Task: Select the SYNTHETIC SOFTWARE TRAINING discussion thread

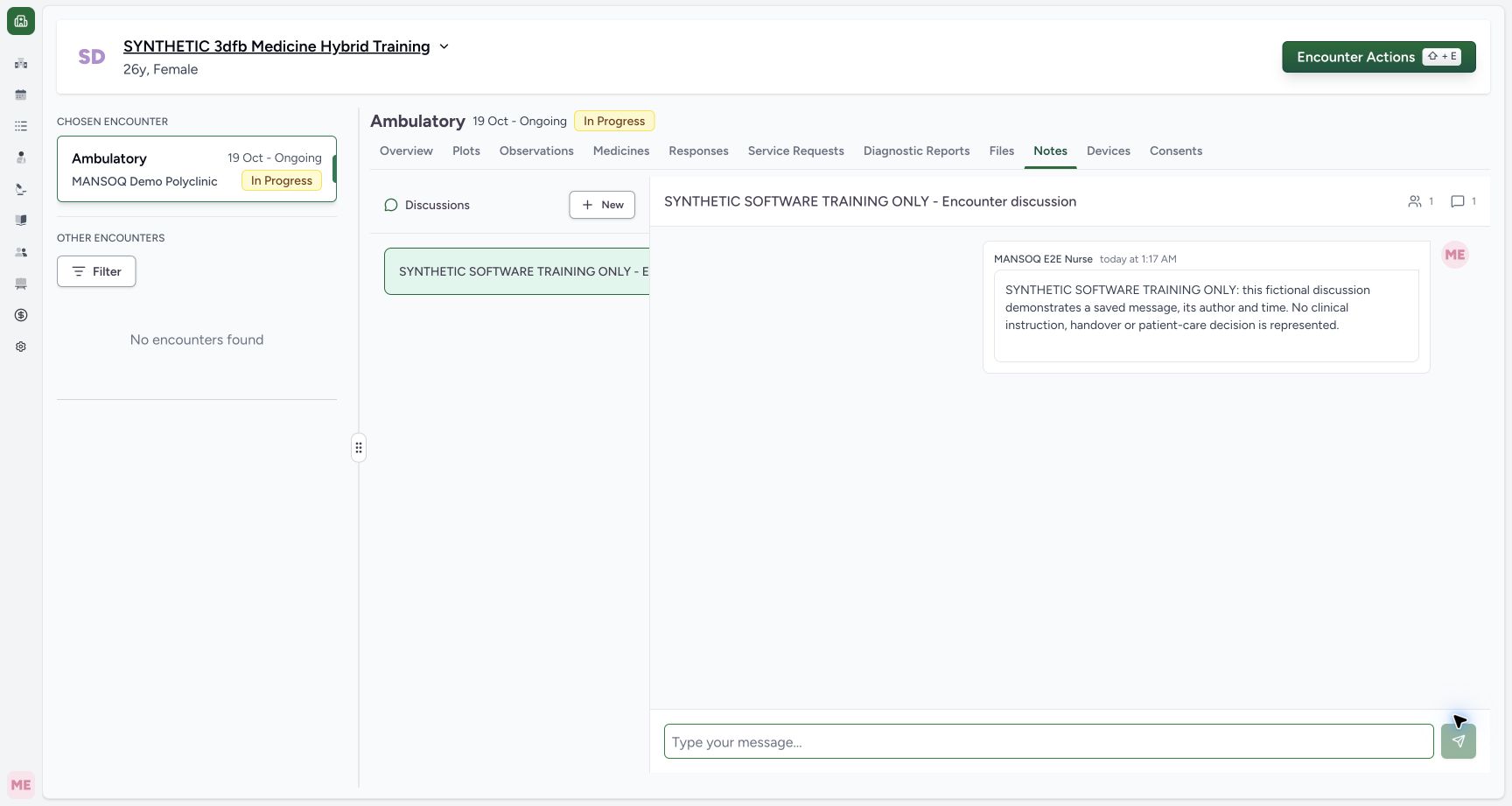Action: (516, 271)
